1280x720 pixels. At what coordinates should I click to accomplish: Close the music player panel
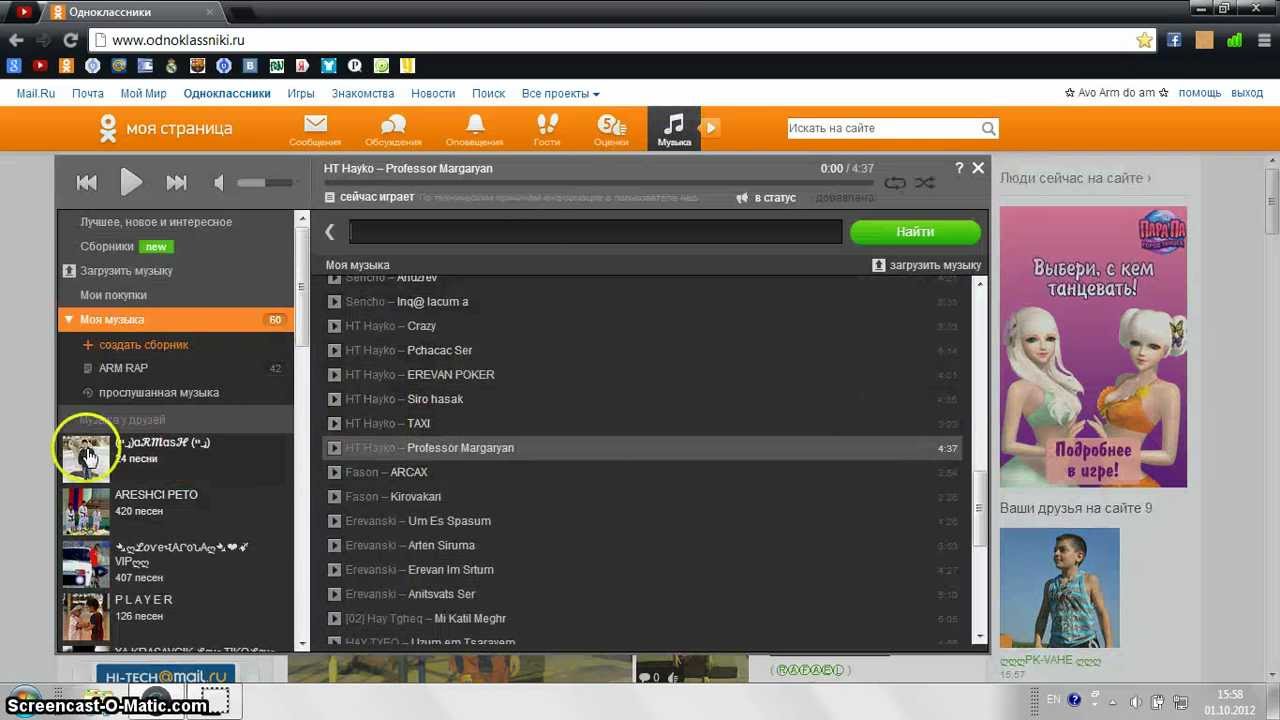(978, 168)
